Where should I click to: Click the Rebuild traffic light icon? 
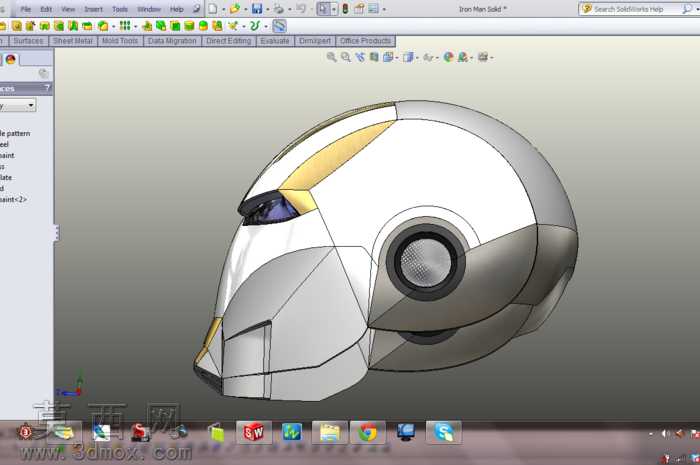[x=345, y=8]
